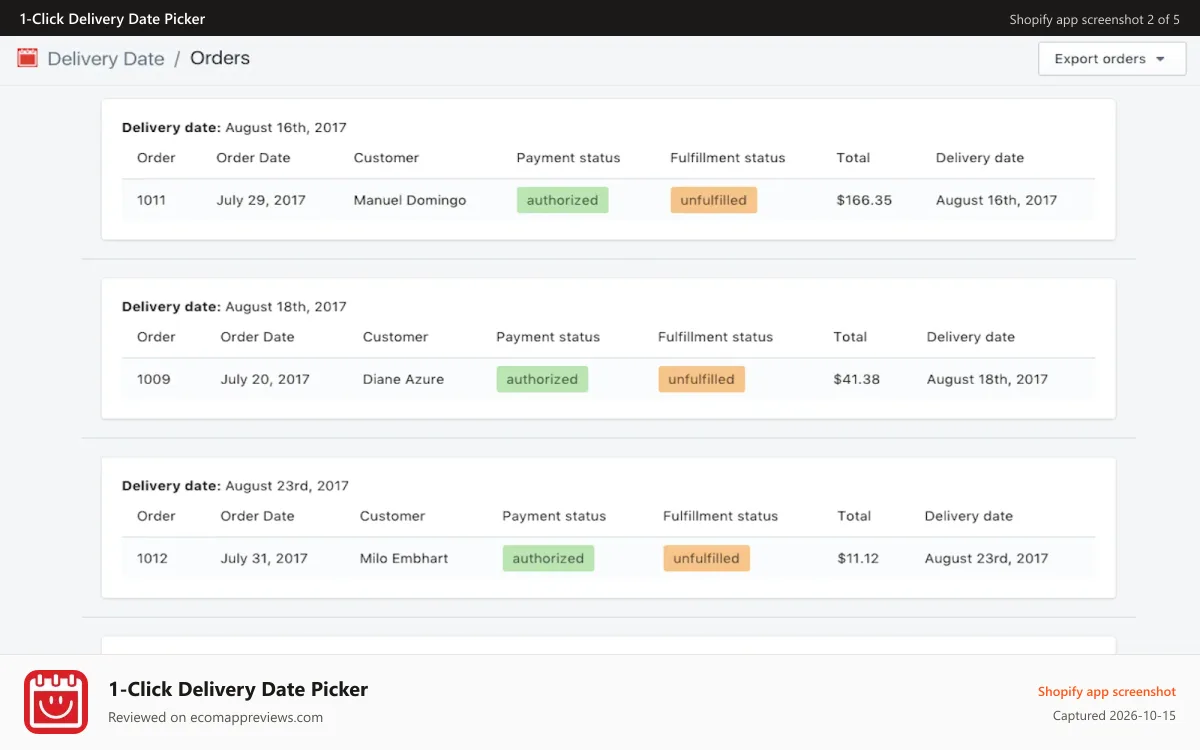The width and height of the screenshot is (1200, 750).
Task: Open order 1012 row
Action: pyautogui.click(x=608, y=558)
